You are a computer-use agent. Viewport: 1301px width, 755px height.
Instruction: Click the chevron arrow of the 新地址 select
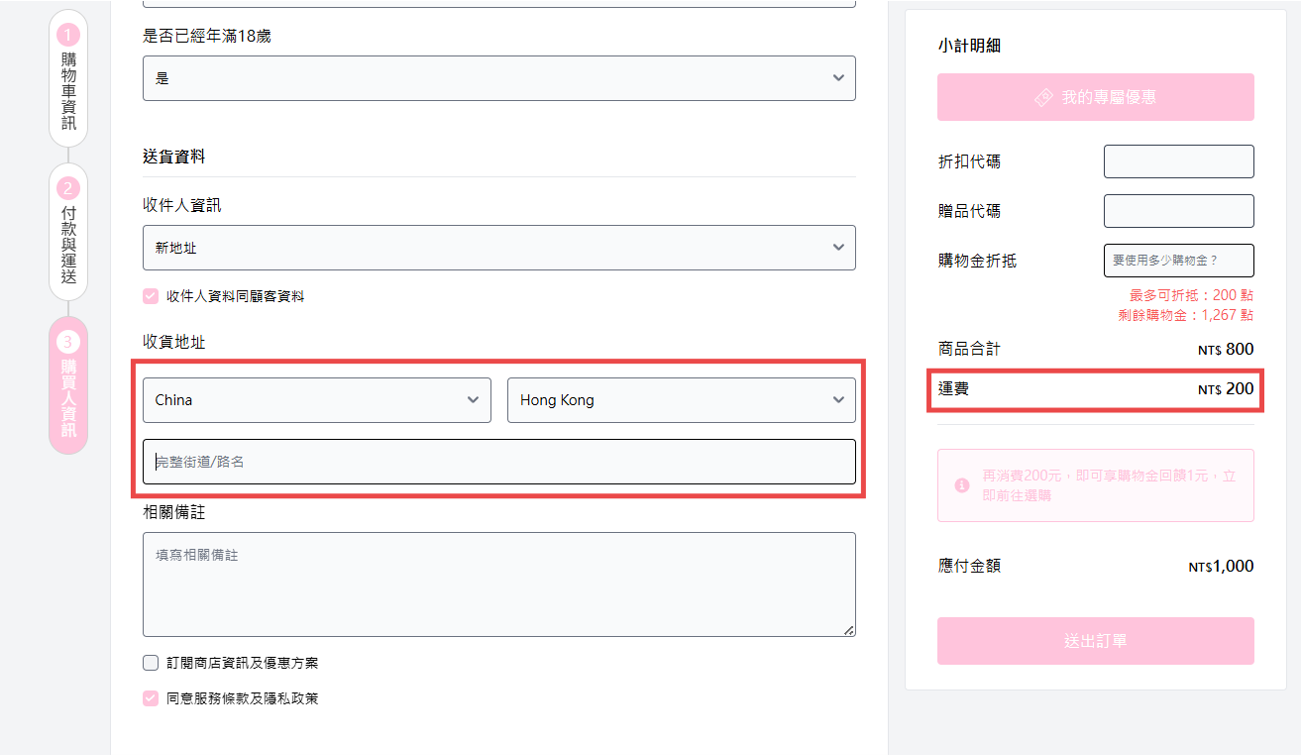tap(838, 247)
